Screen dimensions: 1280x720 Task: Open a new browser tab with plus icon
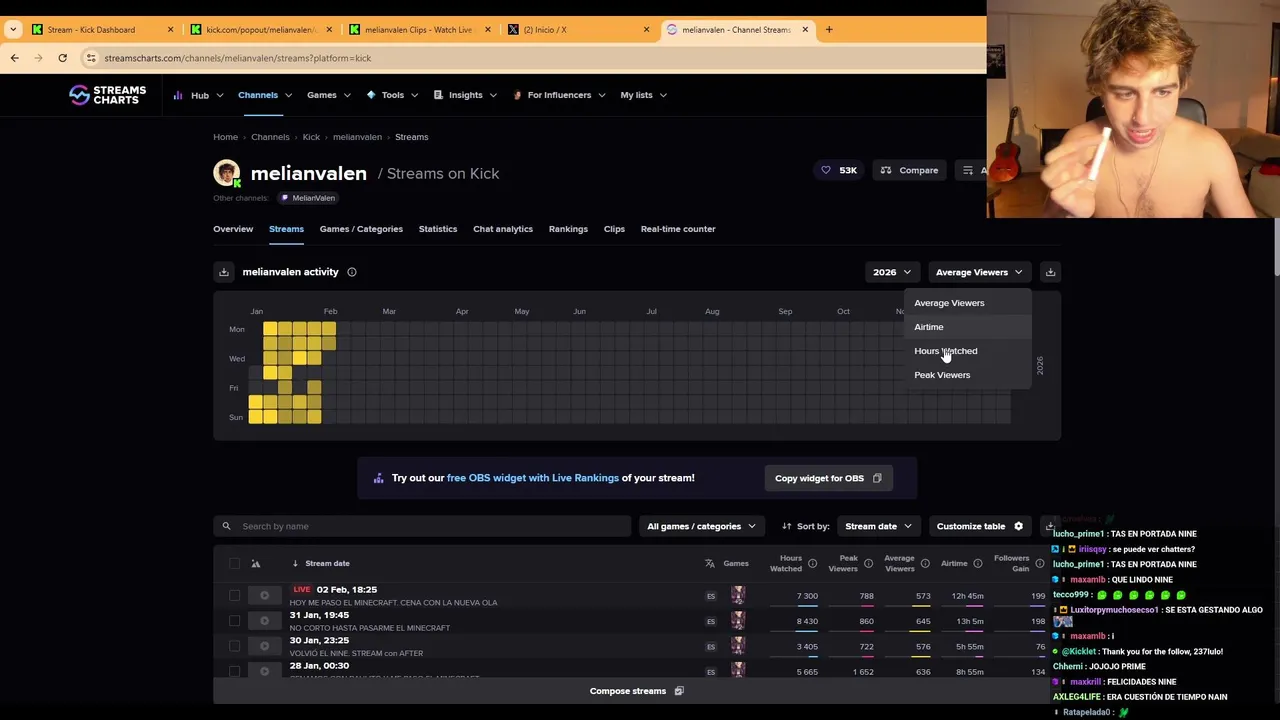(829, 29)
